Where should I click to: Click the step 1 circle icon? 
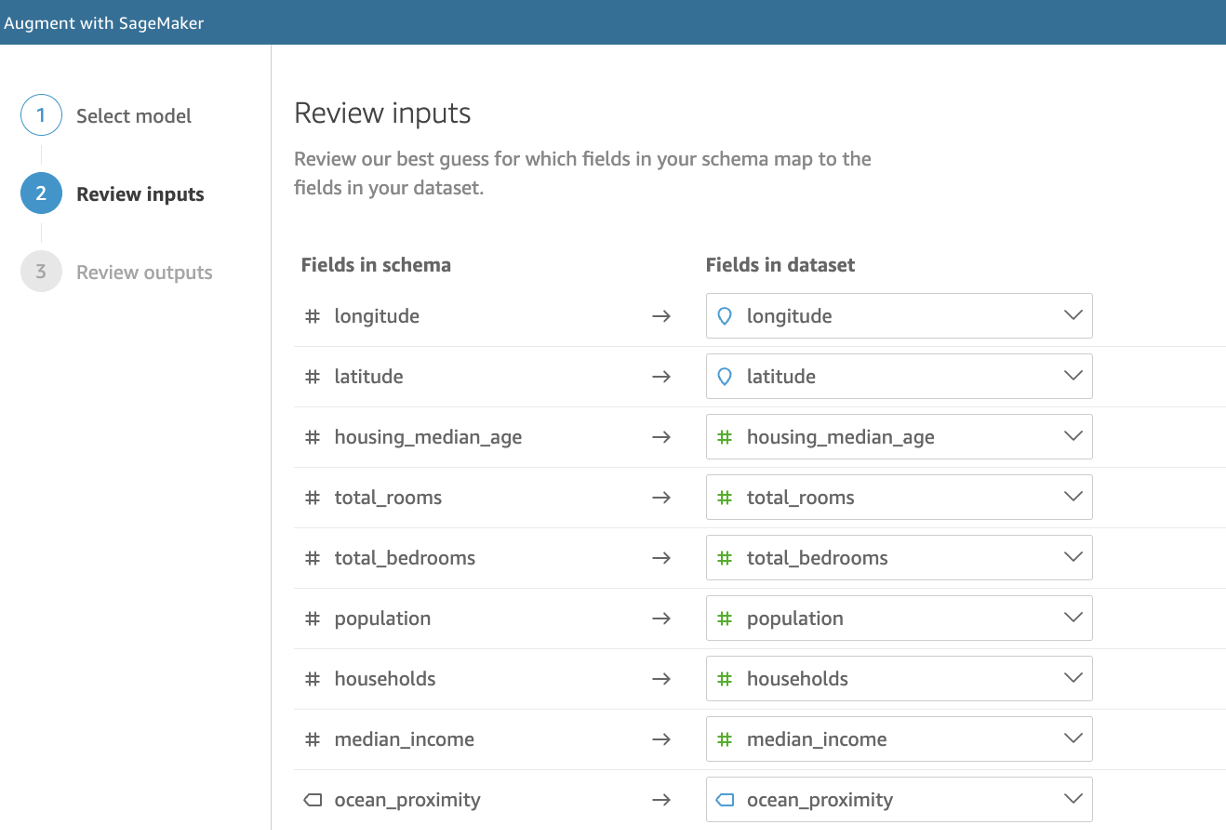coord(41,116)
